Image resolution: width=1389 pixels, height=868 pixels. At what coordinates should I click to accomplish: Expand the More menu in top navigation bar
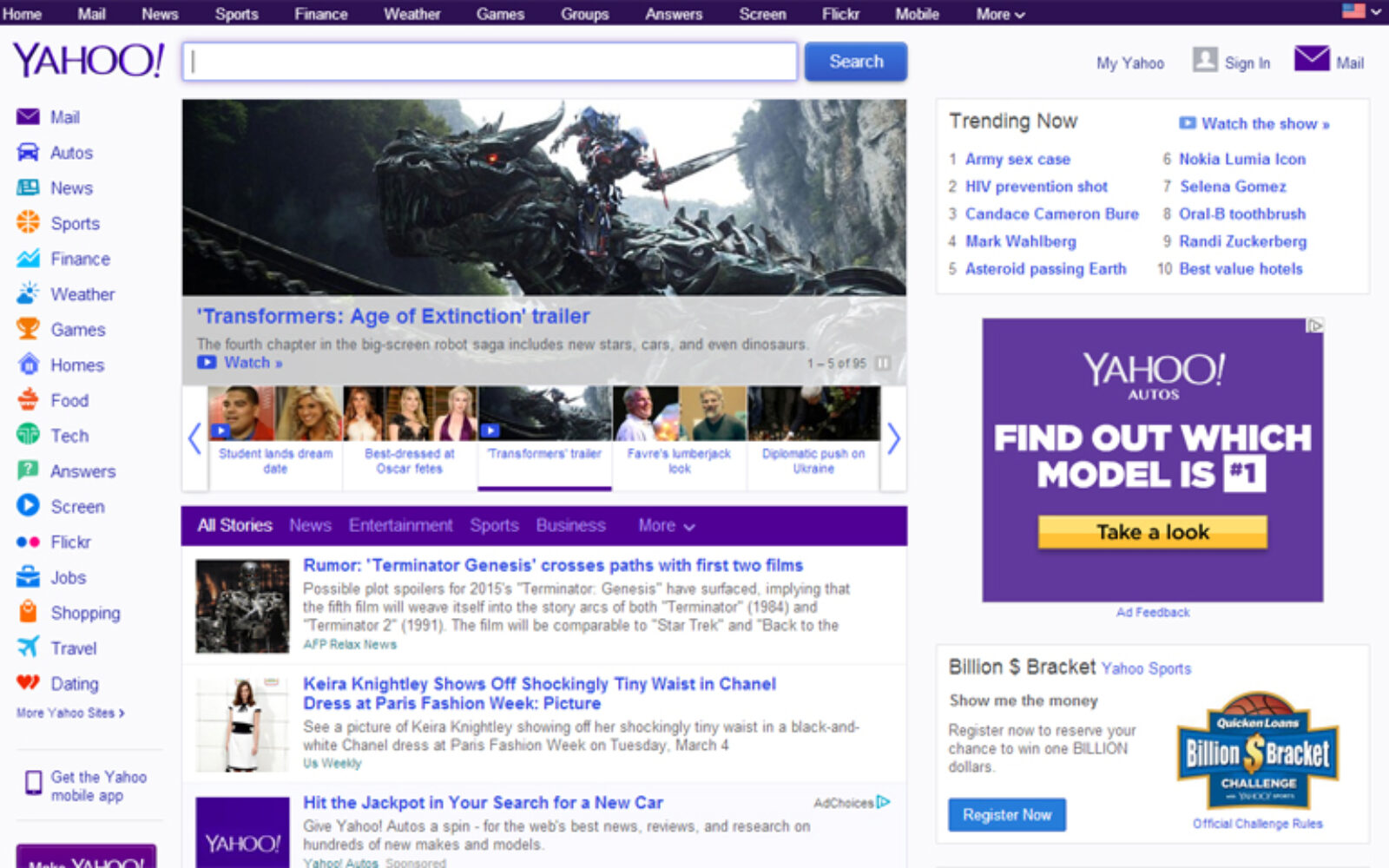(x=1000, y=14)
